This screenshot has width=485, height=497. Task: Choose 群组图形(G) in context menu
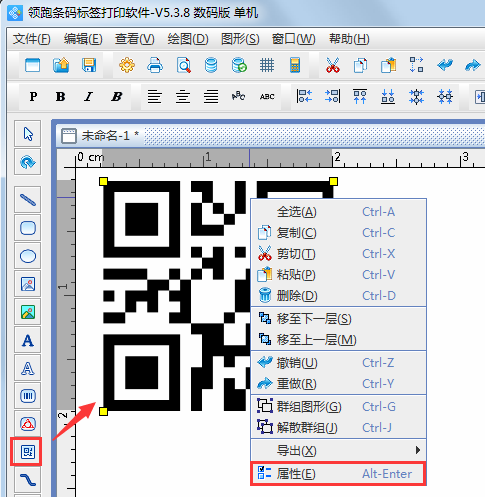click(x=338, y=407)
